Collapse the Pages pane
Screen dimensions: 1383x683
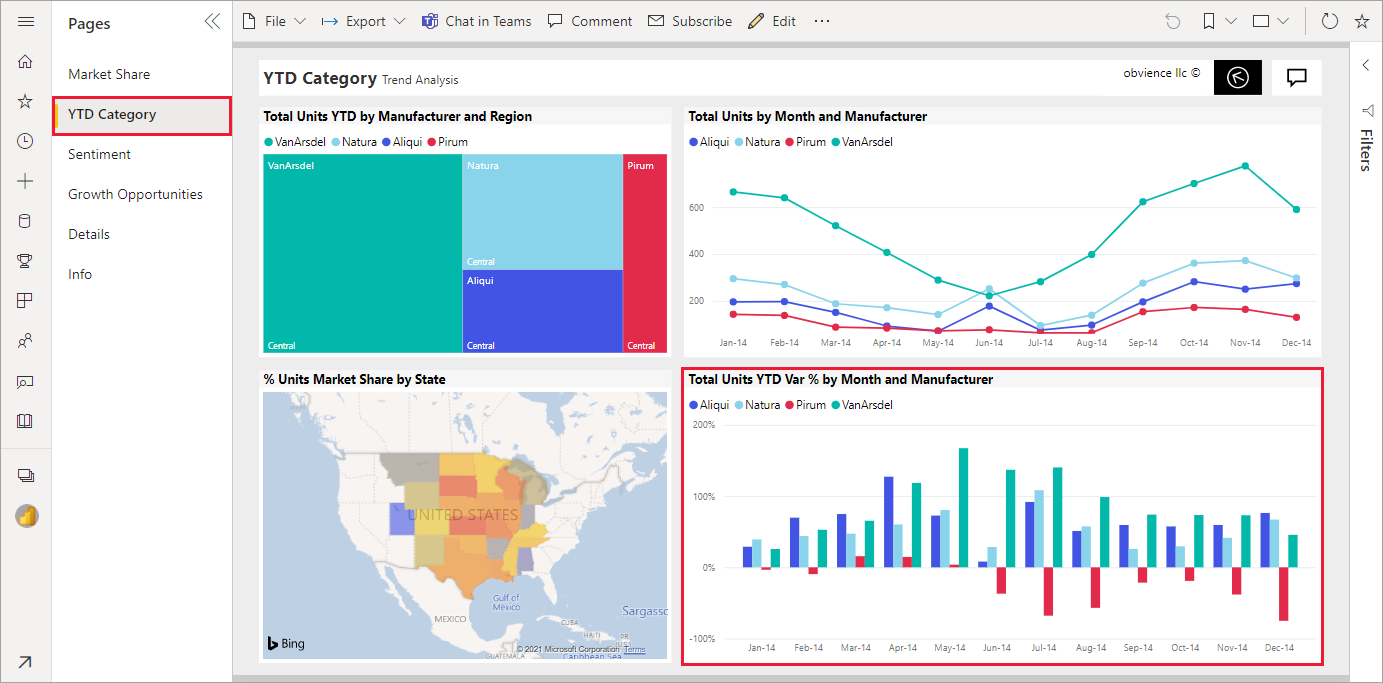click(x=212, y=22)
